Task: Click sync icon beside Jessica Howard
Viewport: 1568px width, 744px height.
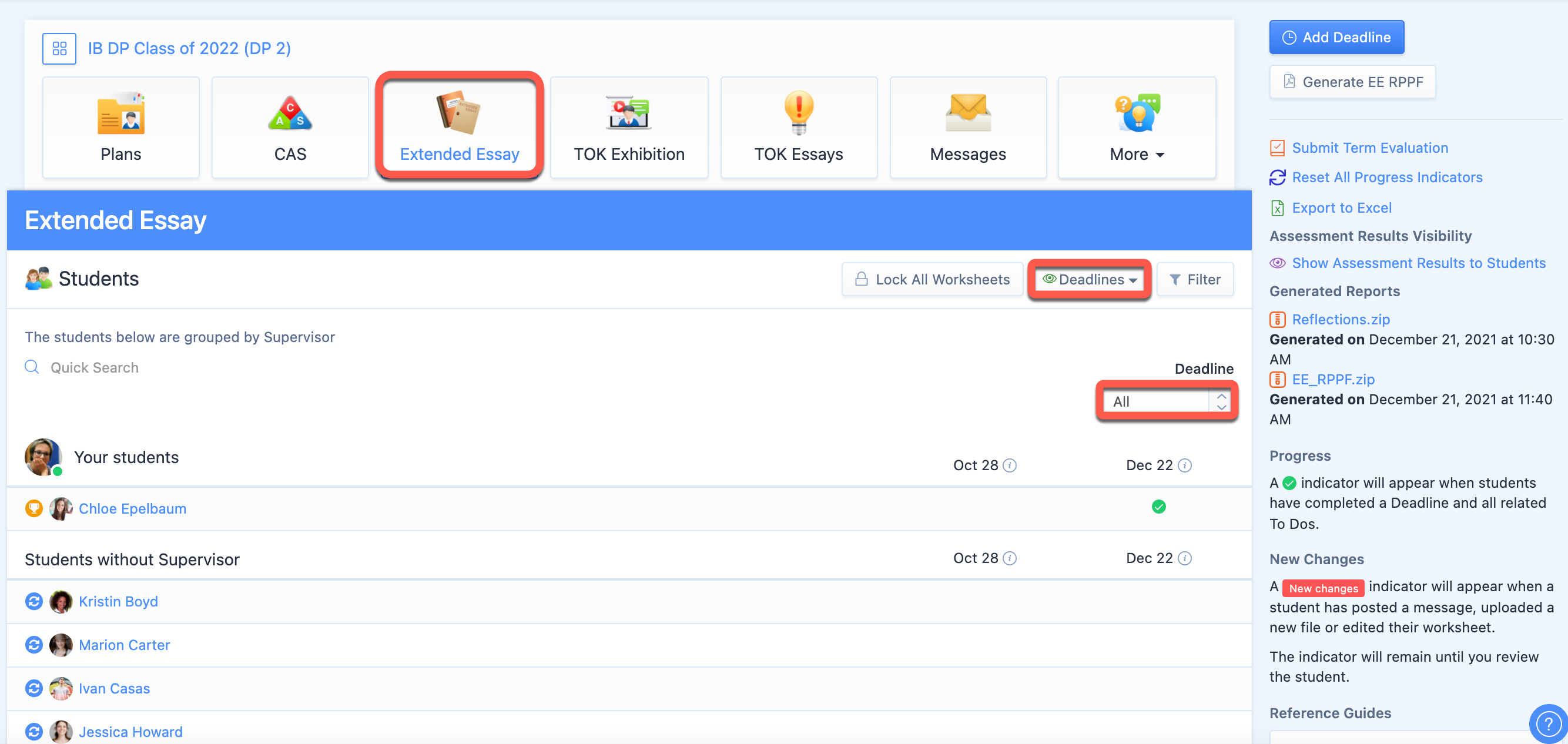Action: pyautogui.click(x=33, y=731)
